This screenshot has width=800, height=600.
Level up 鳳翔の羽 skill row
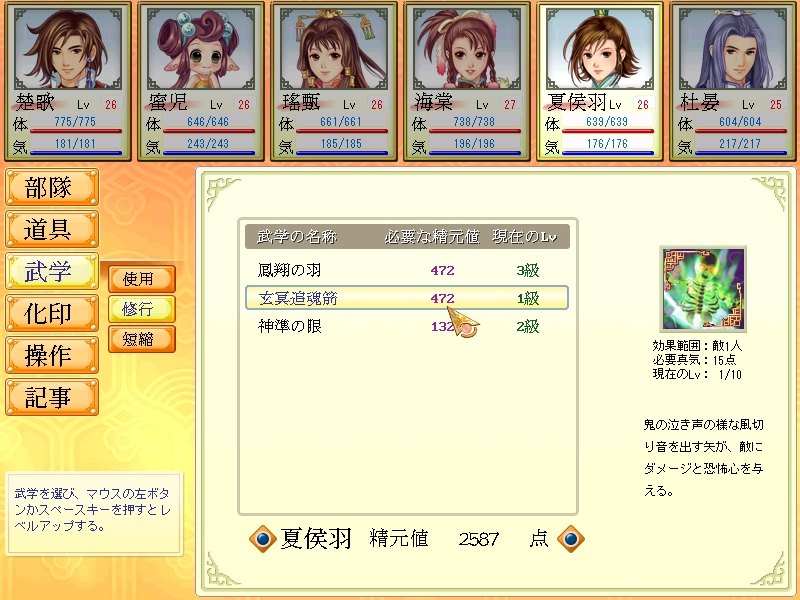(x=407, y=270)
